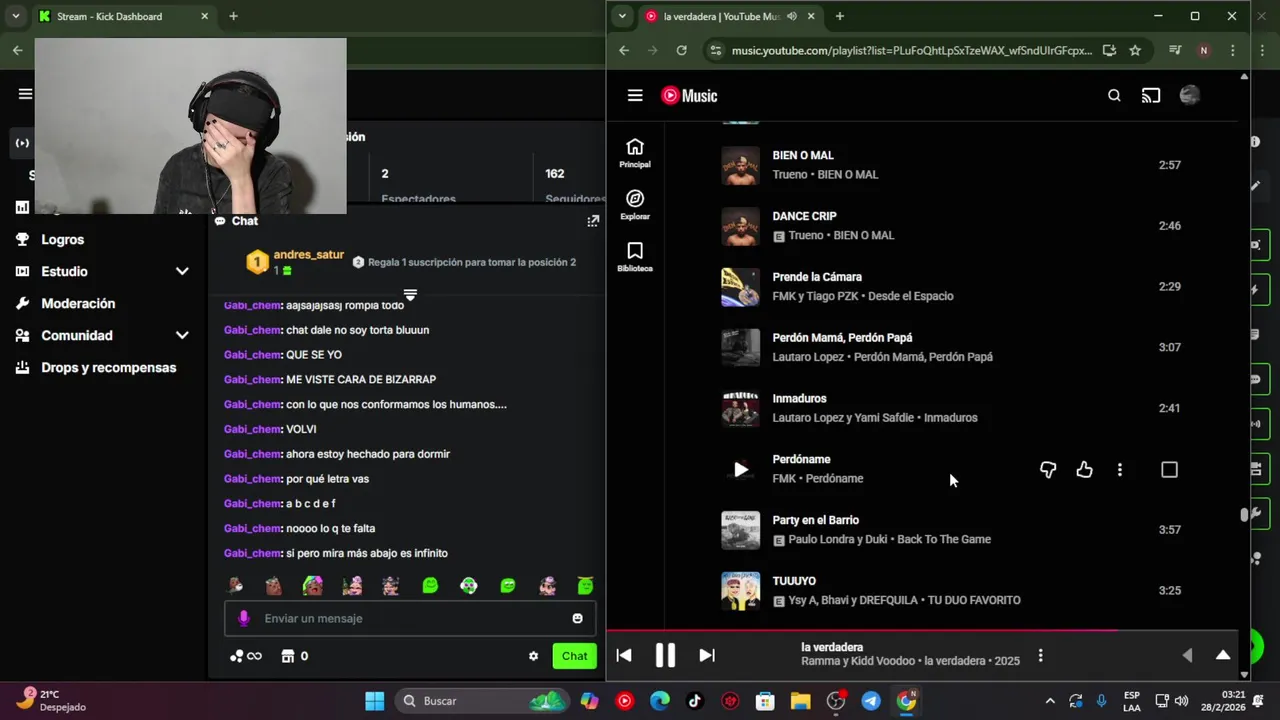Screen dimensions: 1280x720
Task: Expand the player page with up arrow
Action: [x=1222, y=655]
